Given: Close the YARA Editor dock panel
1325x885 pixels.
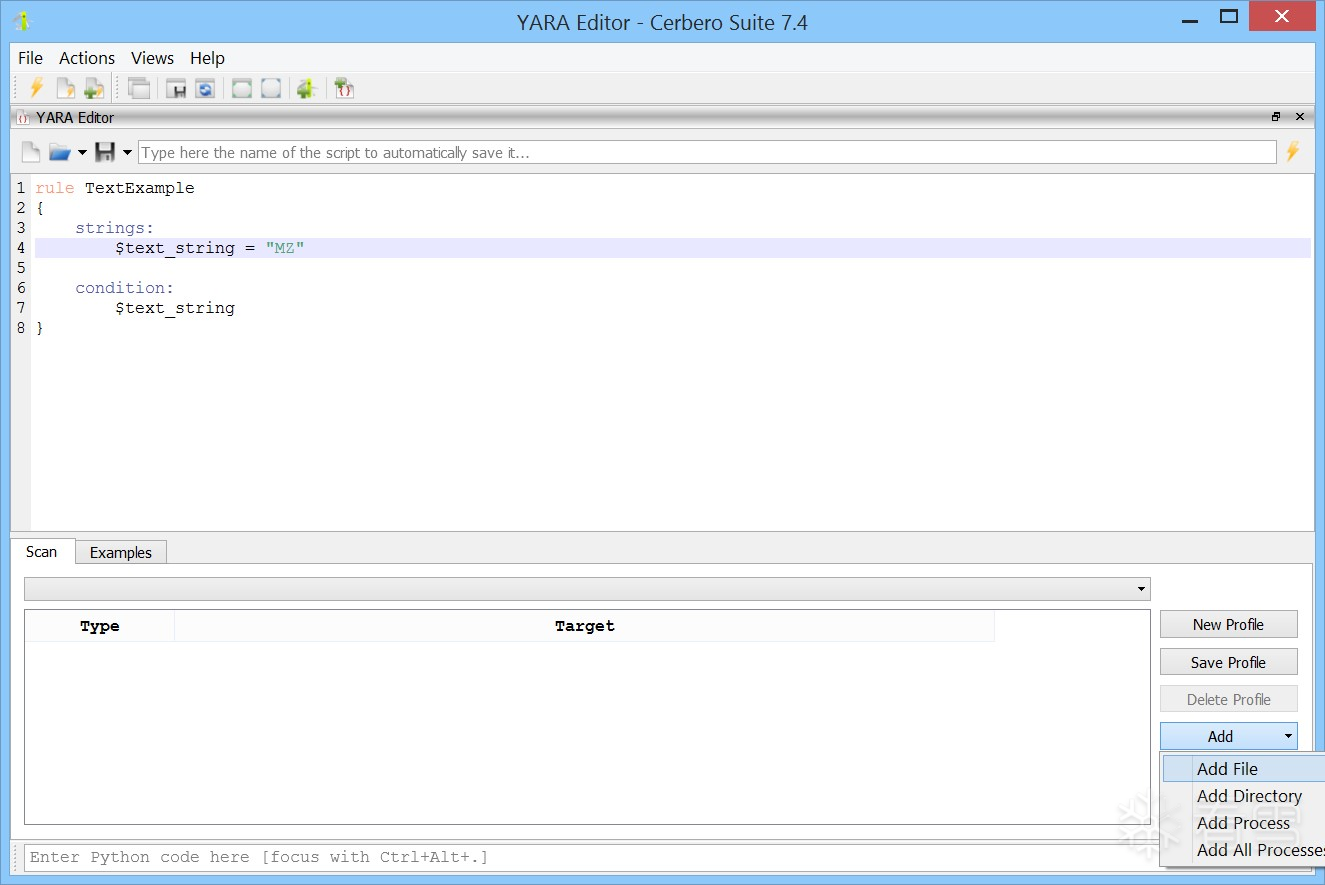Looking at the screenshot, I should 1300,117.
